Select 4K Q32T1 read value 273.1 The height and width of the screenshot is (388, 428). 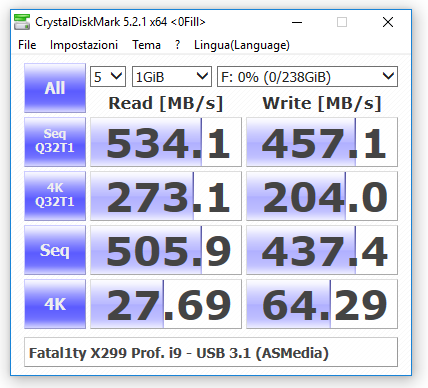tap(166, 196)
